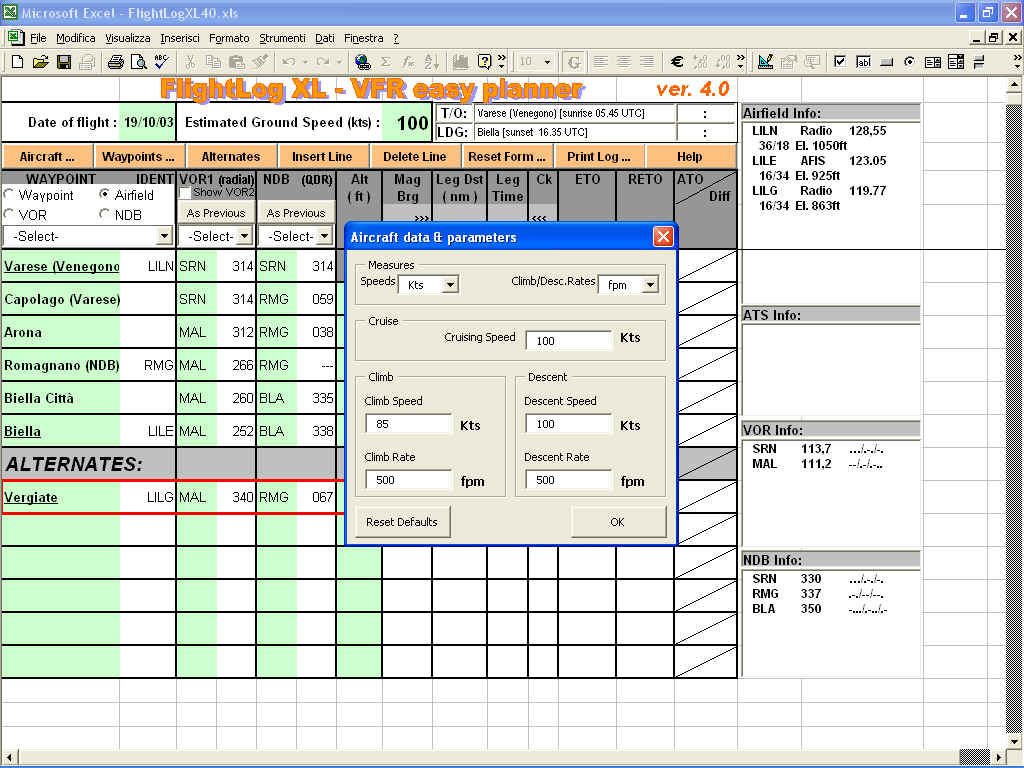The image size is (1024, 768).
Task: Toggle Design Mode ruler-and-pencil icon
Action: [x=765, y=62]
